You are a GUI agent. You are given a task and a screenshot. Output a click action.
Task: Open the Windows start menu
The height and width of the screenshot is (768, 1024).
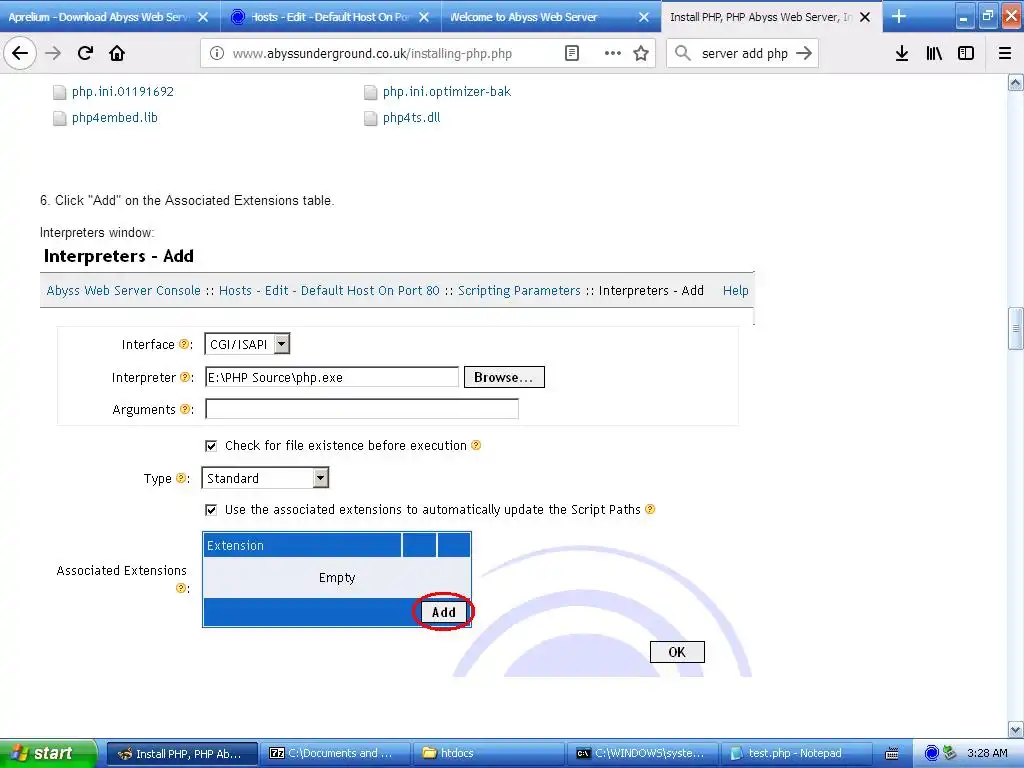(x=48, y=753)
